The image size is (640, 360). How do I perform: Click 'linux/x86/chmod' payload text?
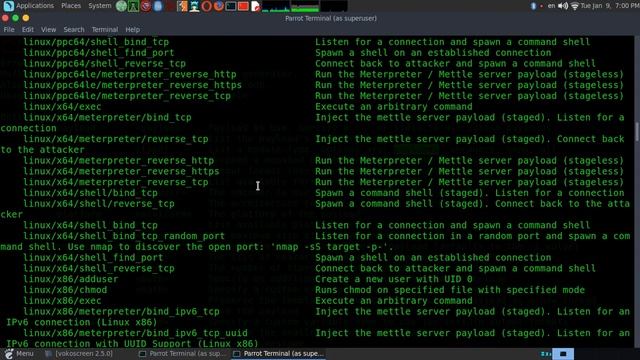pos(65,290)
